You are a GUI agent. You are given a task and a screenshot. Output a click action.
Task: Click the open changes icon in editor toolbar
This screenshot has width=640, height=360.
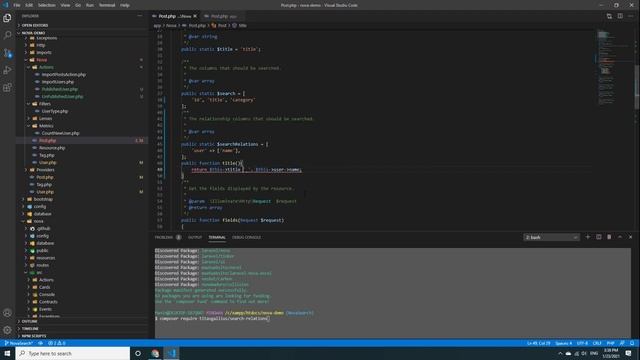[609, 16]
